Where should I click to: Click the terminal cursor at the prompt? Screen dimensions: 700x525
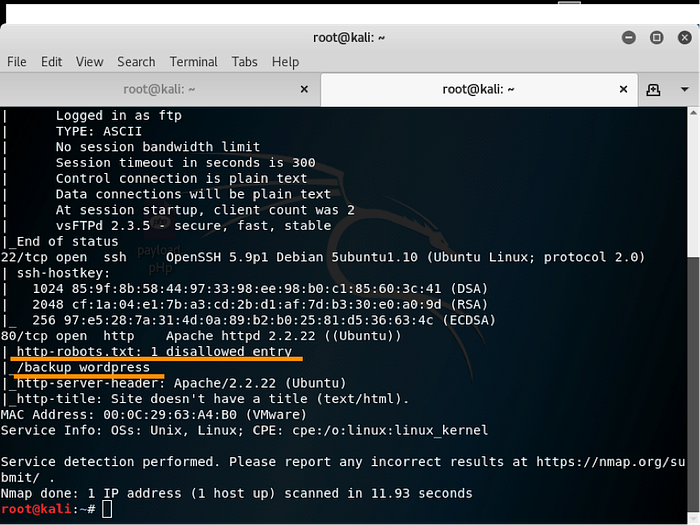click(x=109, y=510)
